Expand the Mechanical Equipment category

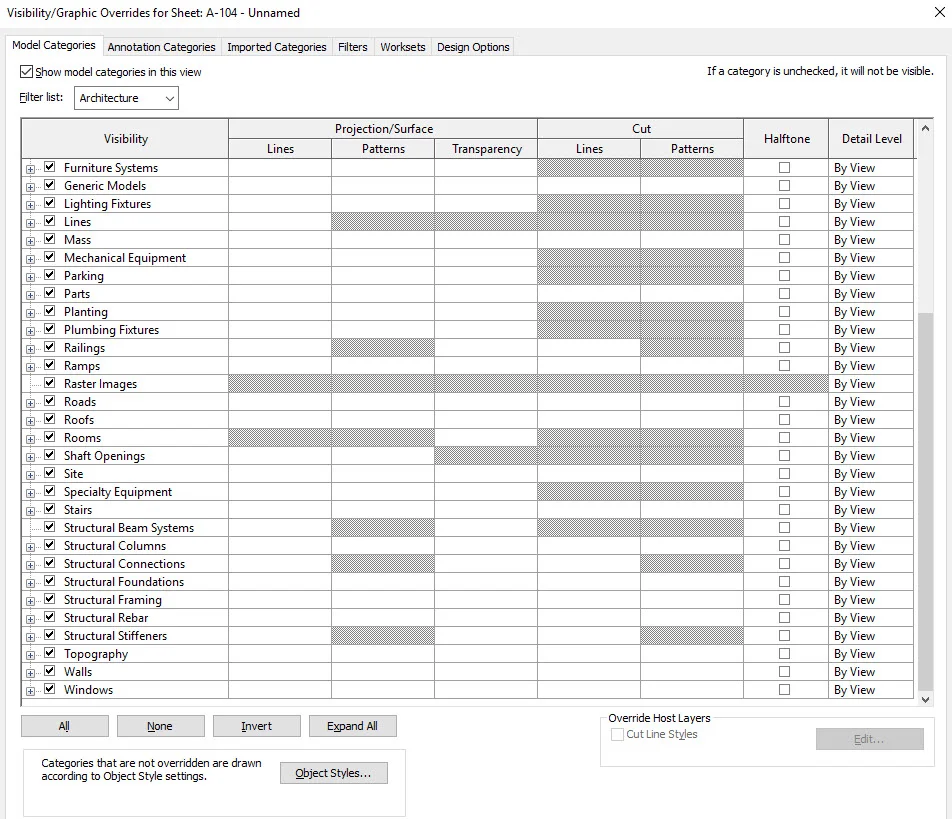pos(30,259)
